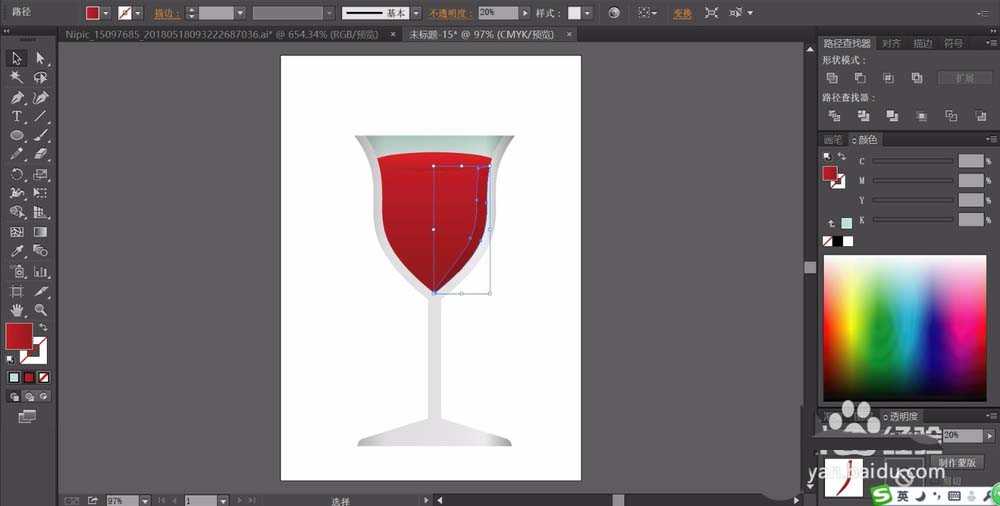Select the Pen tool

(17, 97)
